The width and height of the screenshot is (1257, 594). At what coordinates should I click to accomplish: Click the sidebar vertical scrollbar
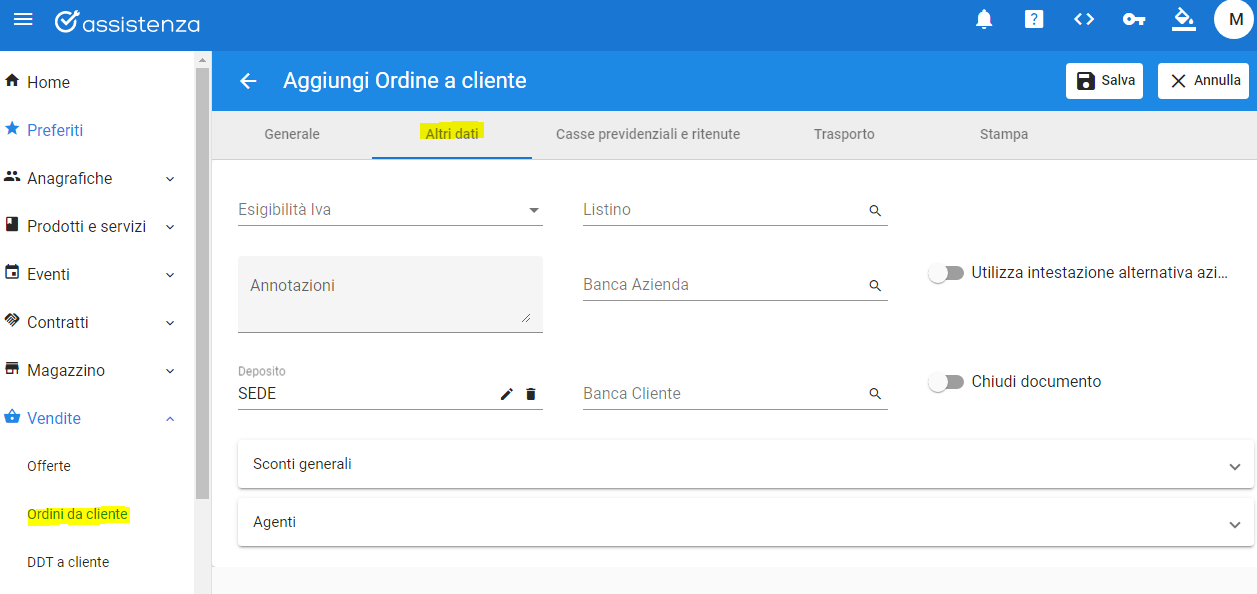[202, 283]
